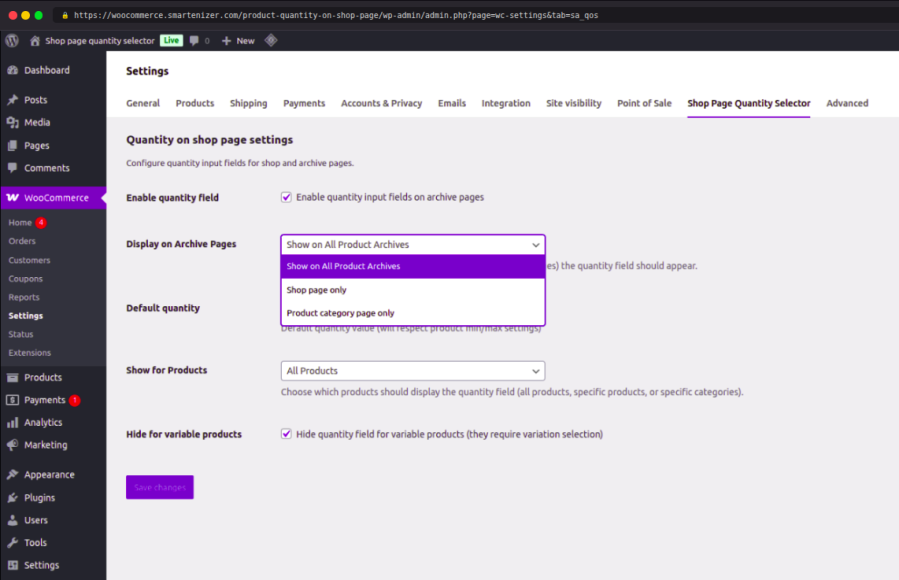Click the Analytics bar chart icon

(13, 422)
